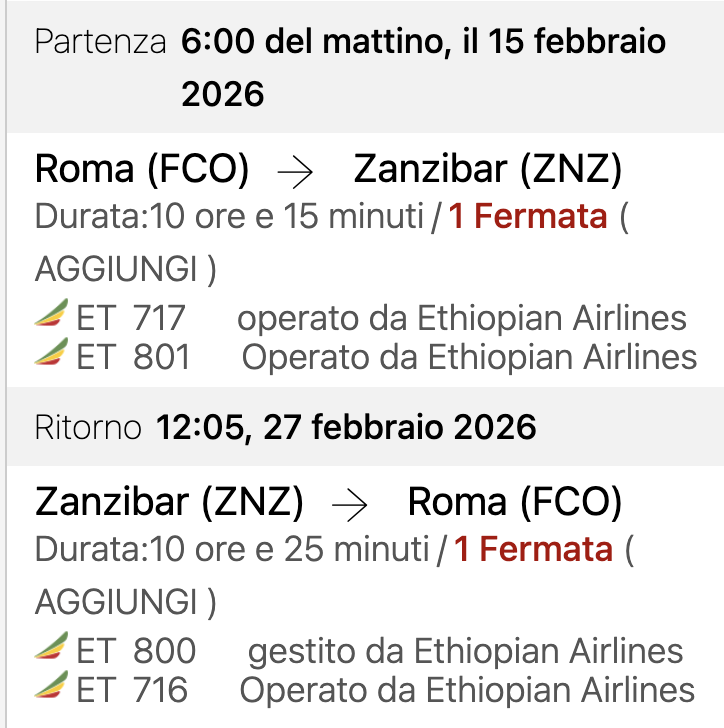This screenshot has height=728, width=724.
Task: Open the 1 Fermata link on the outbound flight
Action: pos(527,216)
